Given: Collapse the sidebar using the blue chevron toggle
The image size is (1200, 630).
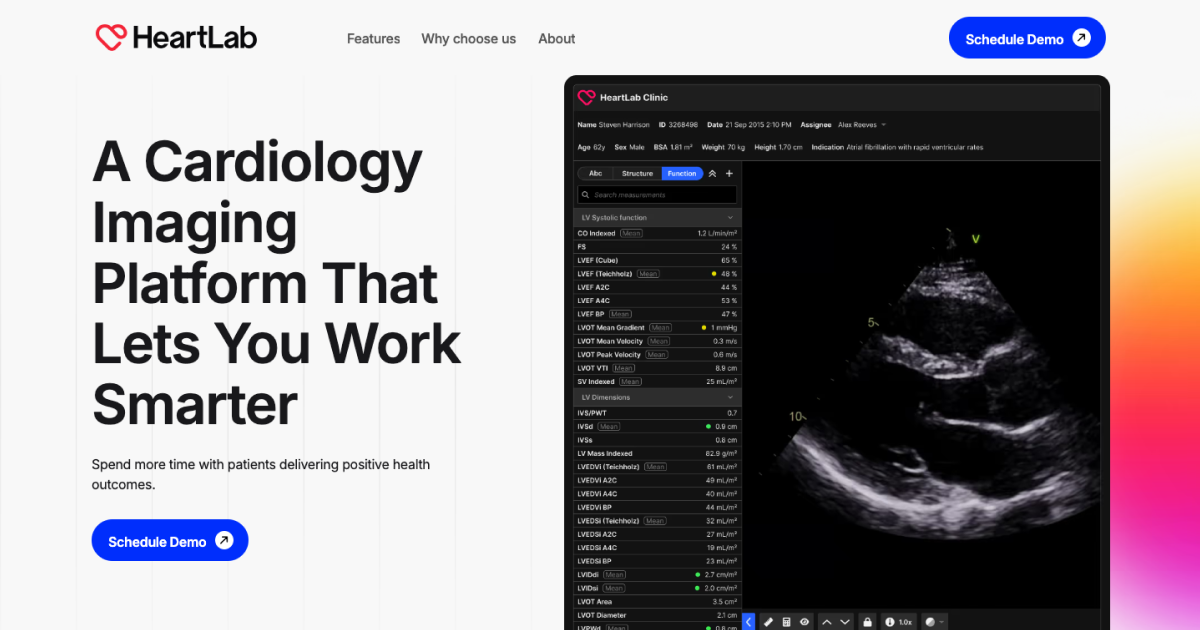Looking at the screenshot, I should pyautogui.click(x=748, y=622).
